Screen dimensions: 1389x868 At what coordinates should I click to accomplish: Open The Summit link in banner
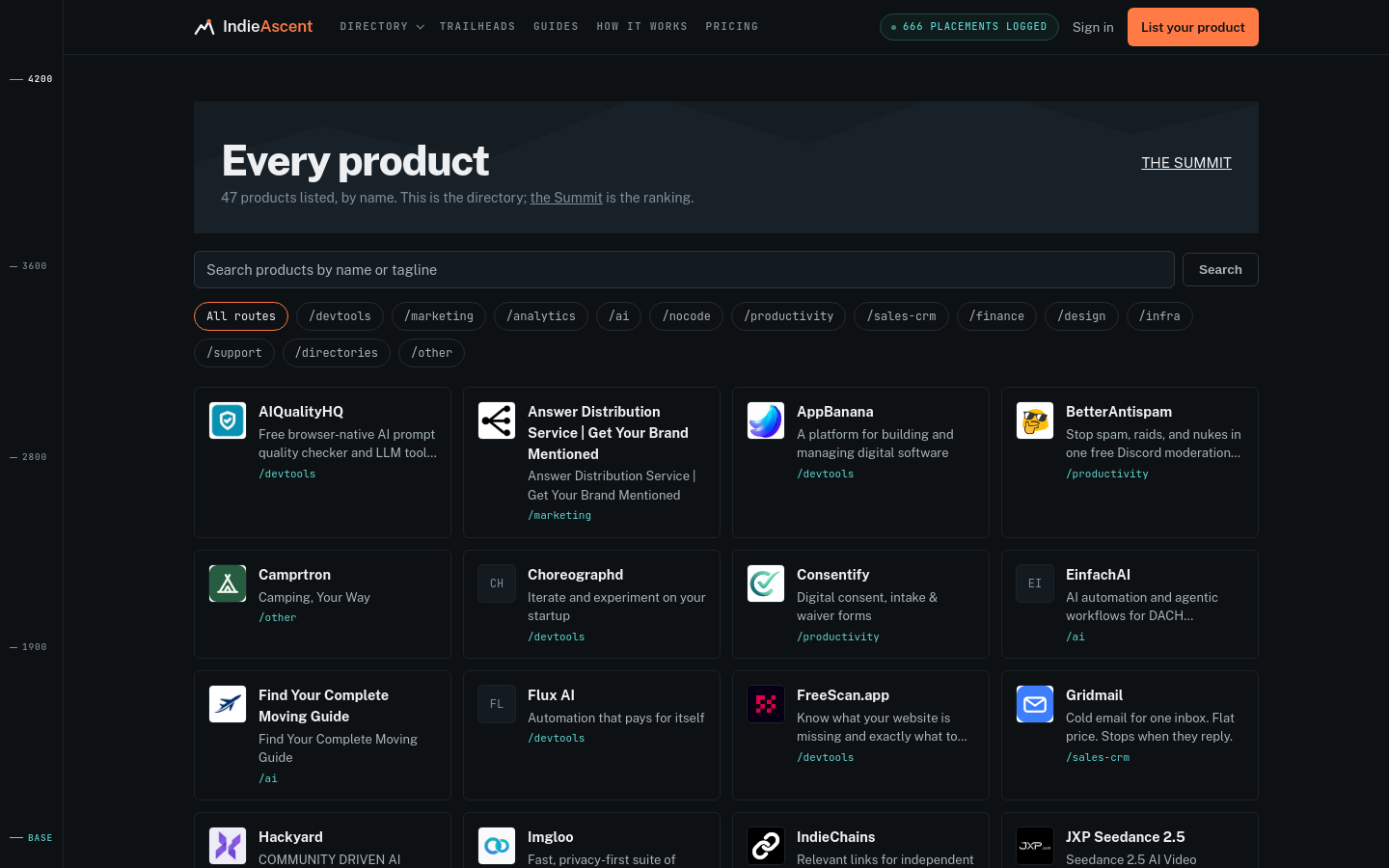tap(1186, 163)
